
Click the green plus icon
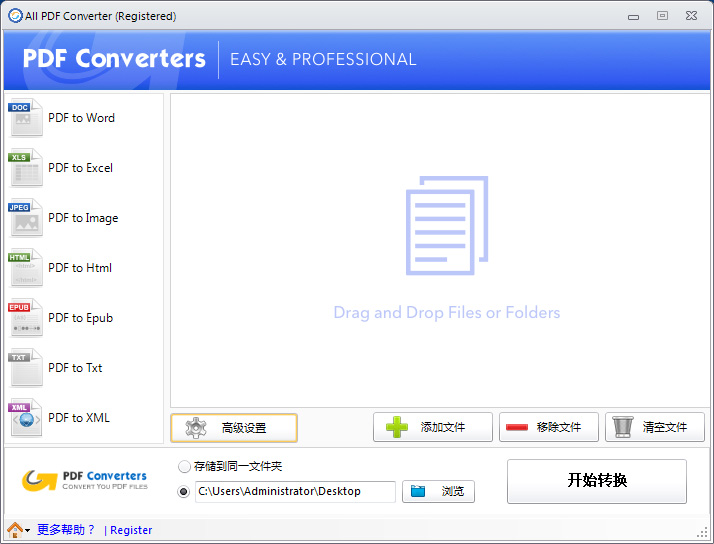(397, 427)
